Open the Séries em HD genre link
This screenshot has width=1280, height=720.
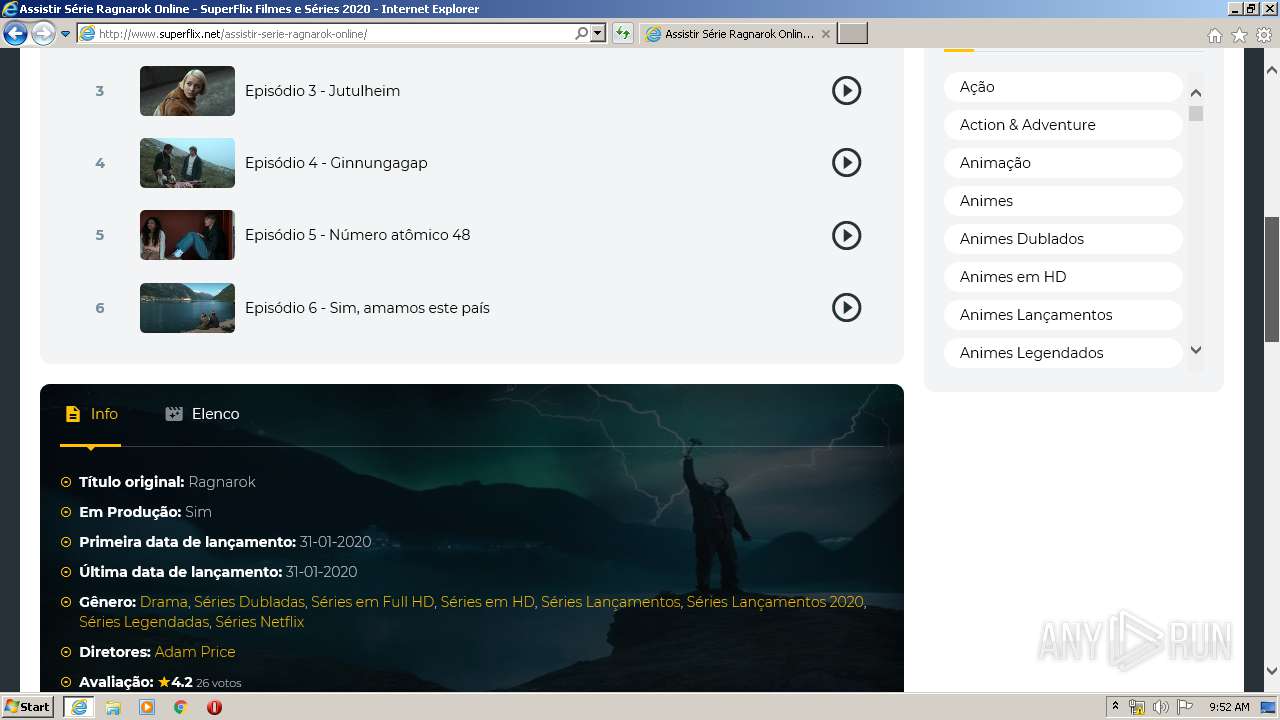pos(487,602)
